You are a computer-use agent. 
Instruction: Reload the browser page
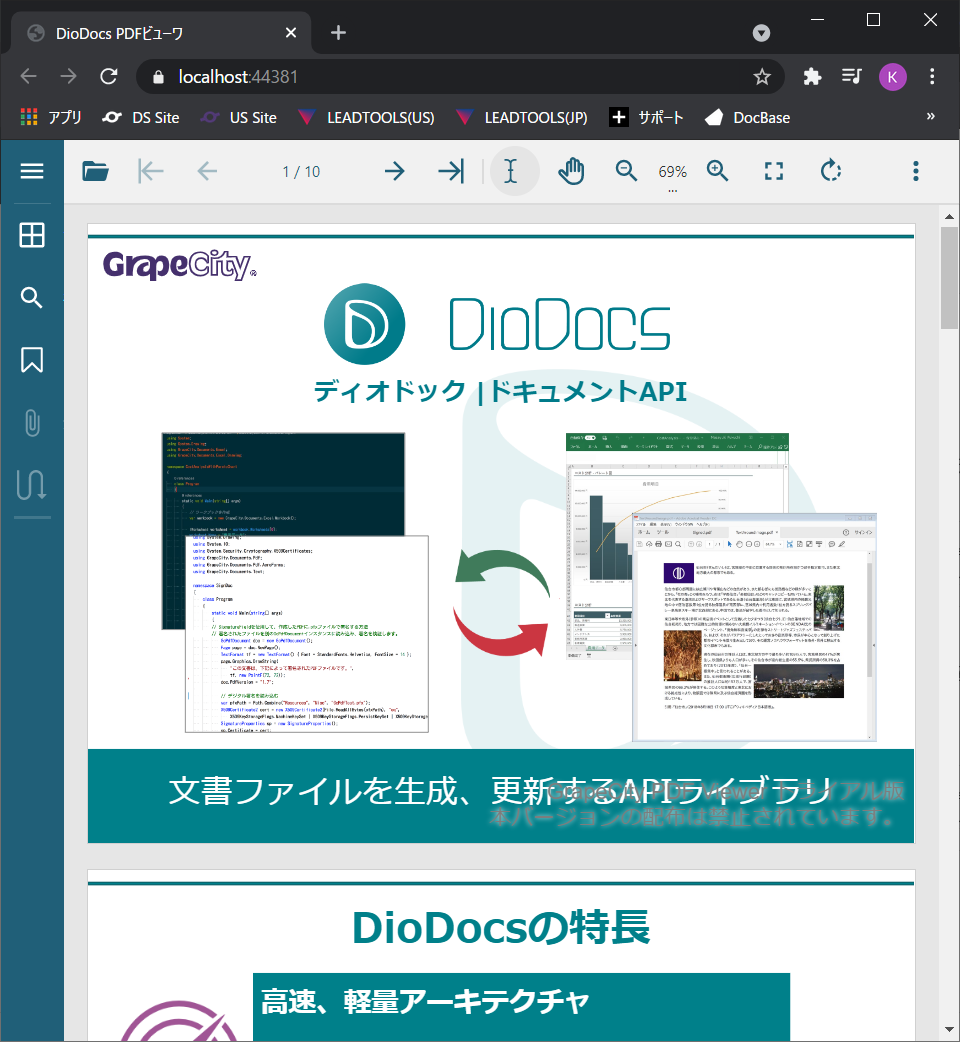coord(109,76)
